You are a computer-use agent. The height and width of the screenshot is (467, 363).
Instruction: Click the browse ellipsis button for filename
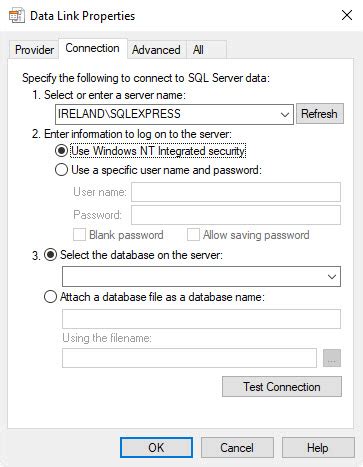[x=332, y=358]
